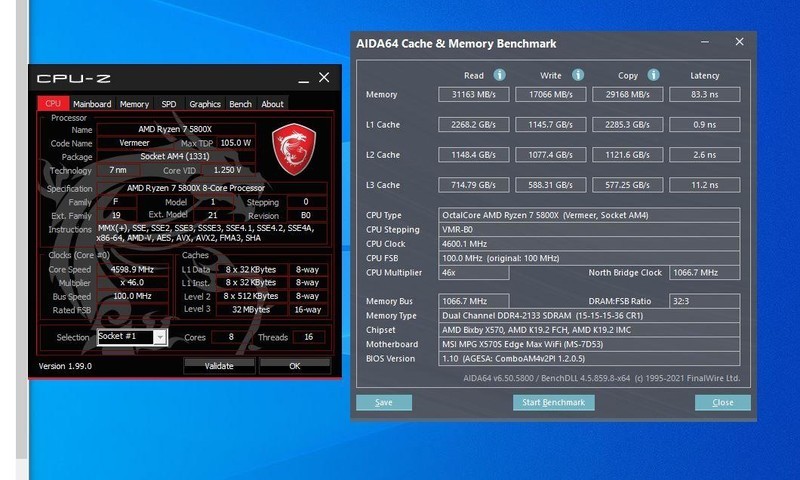Viewport: 800px width, 480px height.
Task: Click the Copy info icon in AIDA64
Action: coord(654,75)
